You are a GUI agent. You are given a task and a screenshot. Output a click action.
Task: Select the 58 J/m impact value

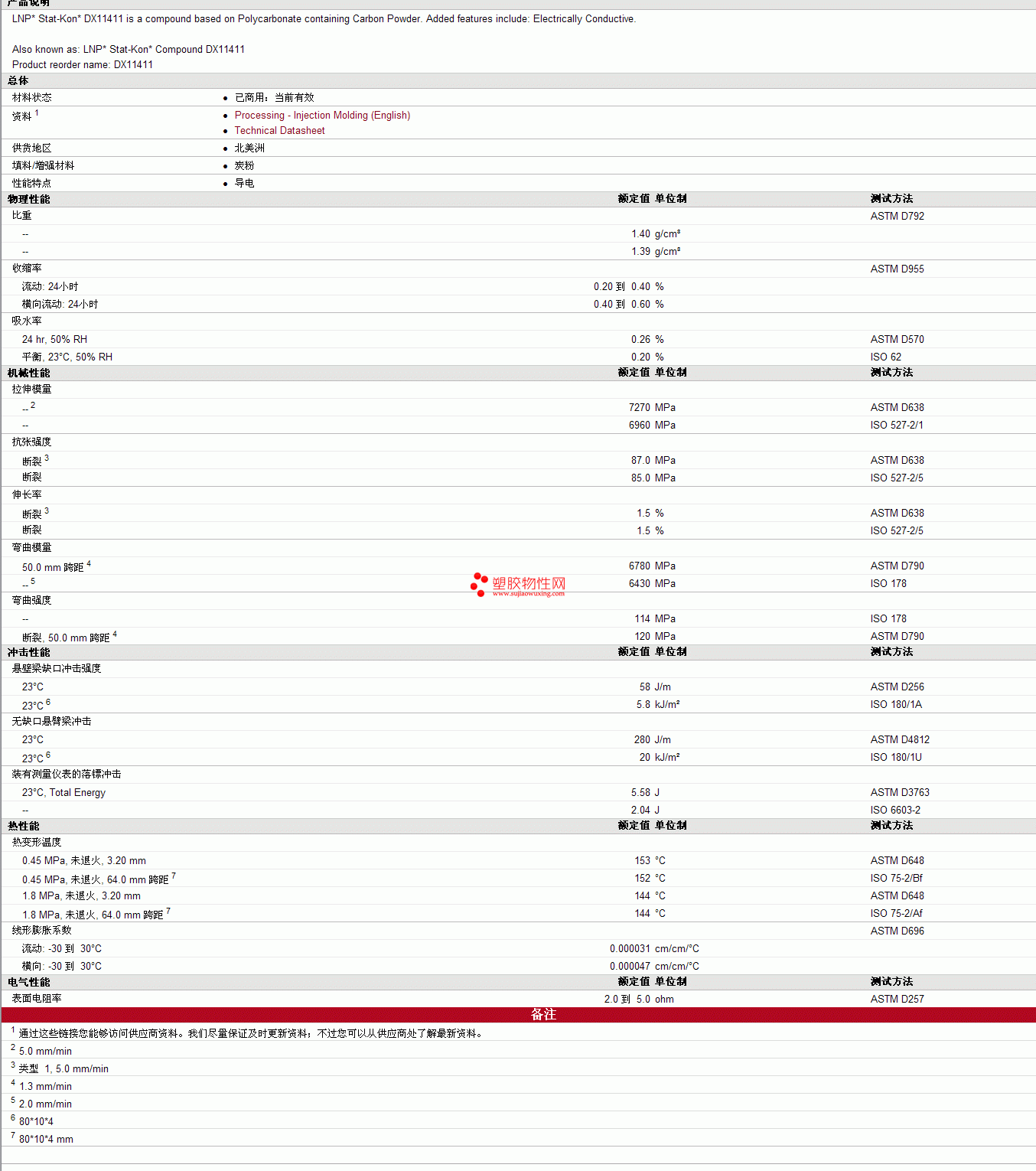[655, 687]
